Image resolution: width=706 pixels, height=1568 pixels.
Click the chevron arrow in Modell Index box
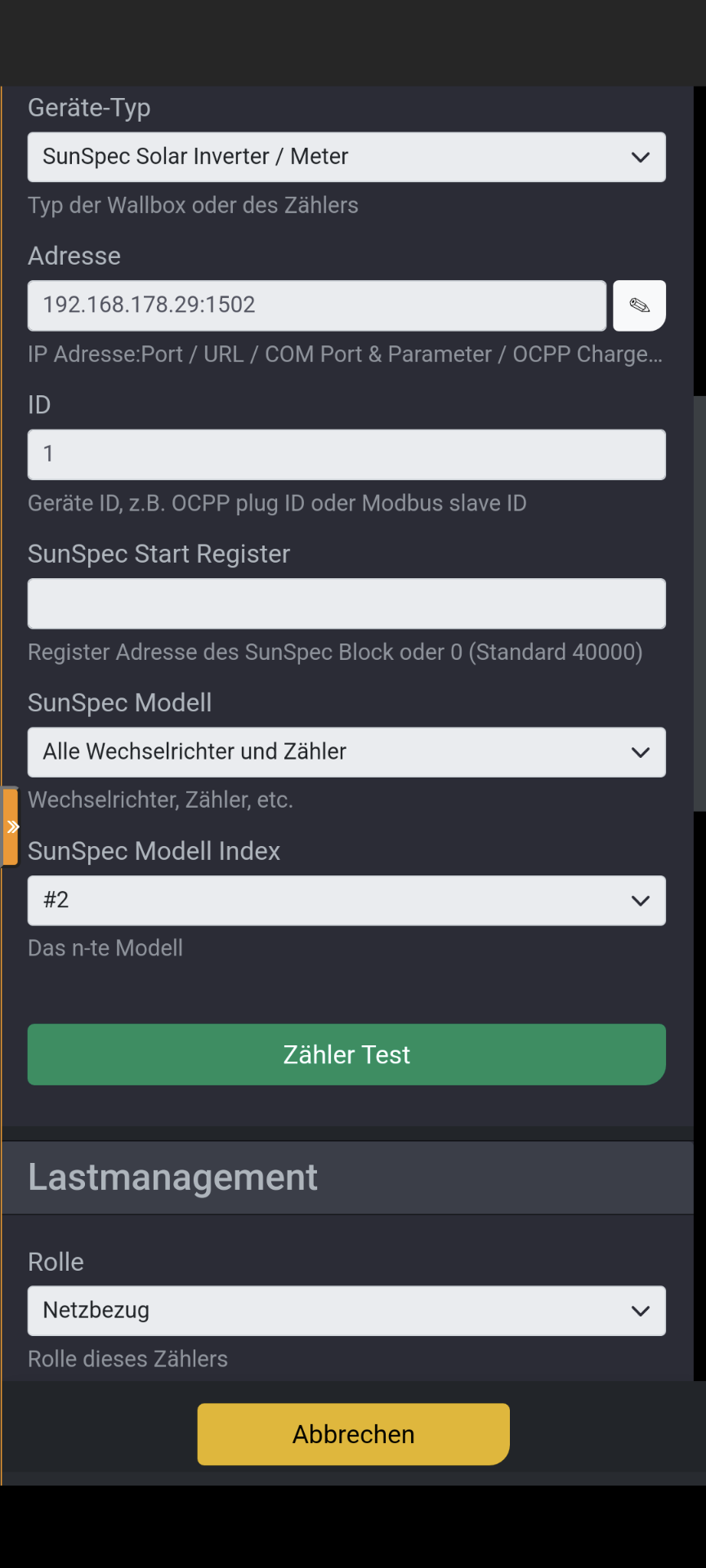pyautogui.click(x=641, y=901)
